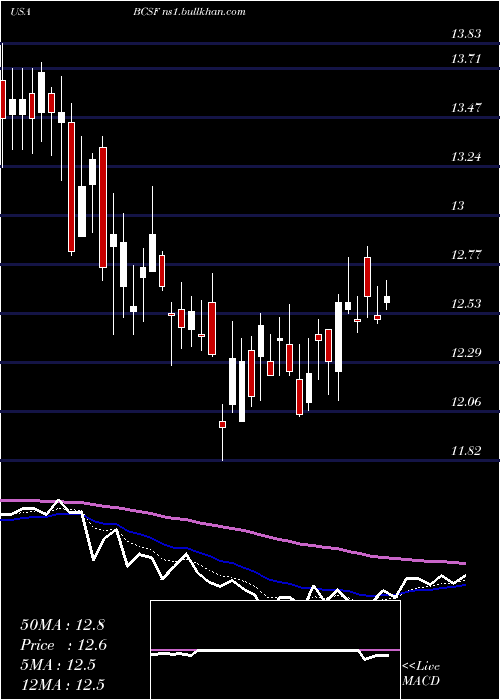Click the 13.83 price axis label
The image size is (500, 700).
point(467,34)
